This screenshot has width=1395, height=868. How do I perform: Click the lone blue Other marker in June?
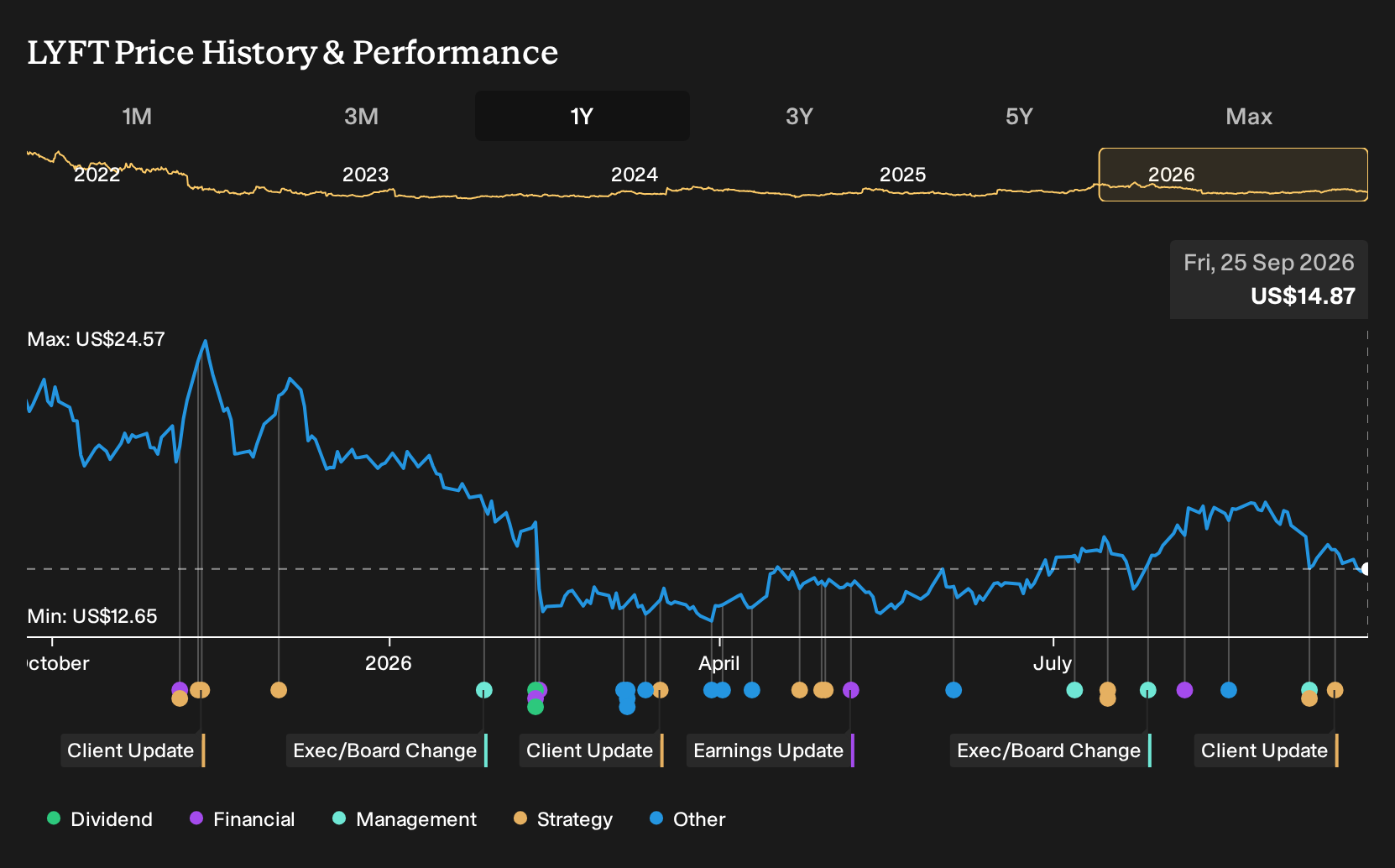[x=954, y=690]
